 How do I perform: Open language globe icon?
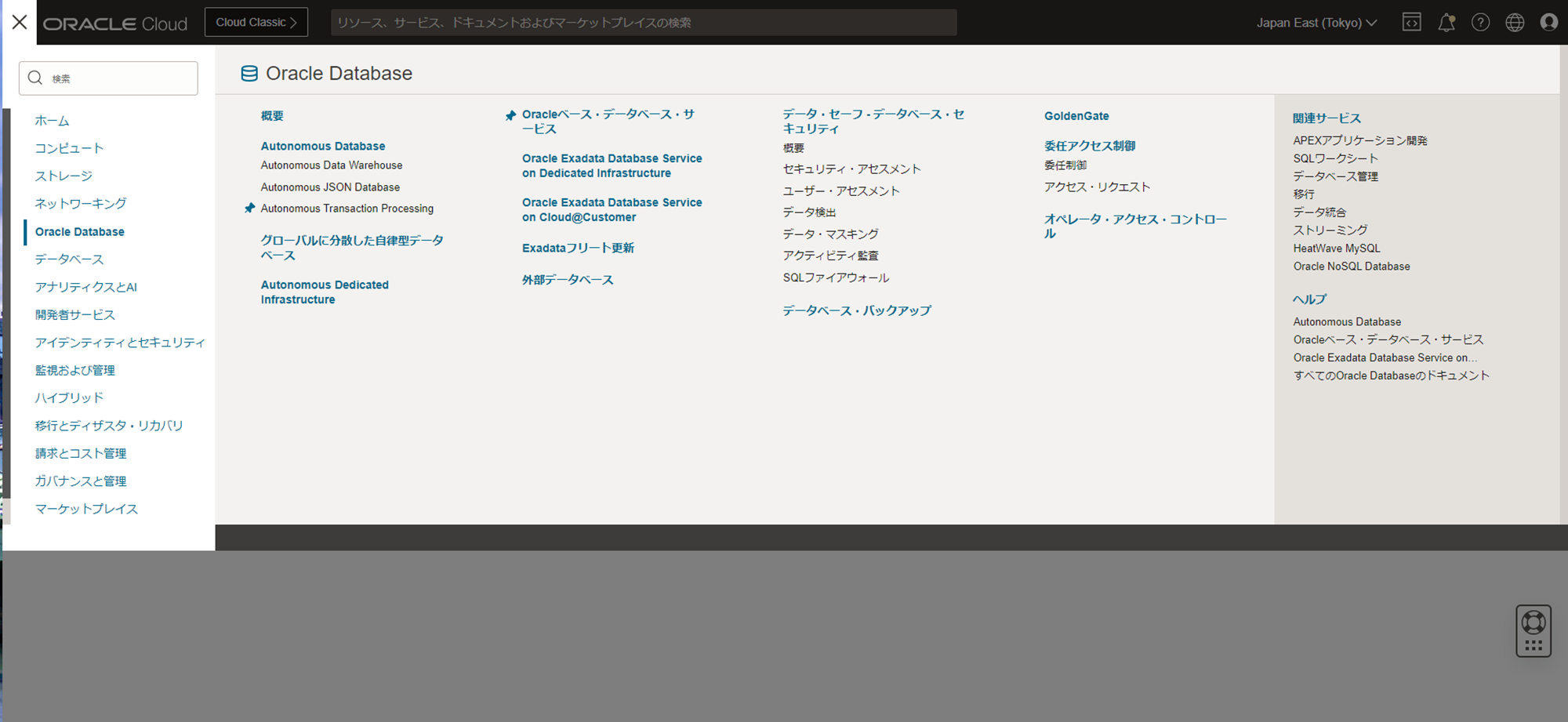click(x=1515, y=22)
